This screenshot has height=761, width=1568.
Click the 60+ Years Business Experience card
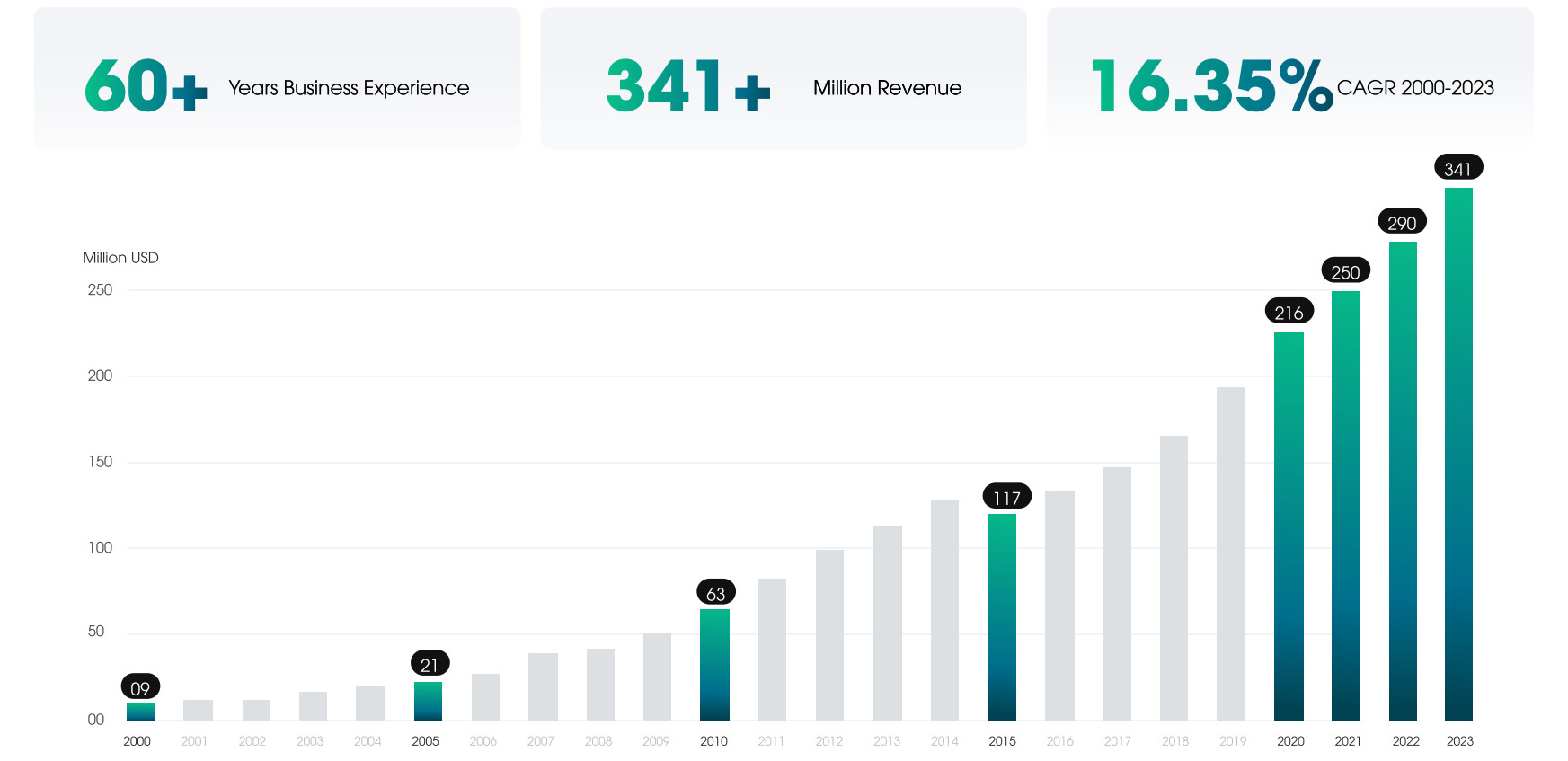(278, 78)
